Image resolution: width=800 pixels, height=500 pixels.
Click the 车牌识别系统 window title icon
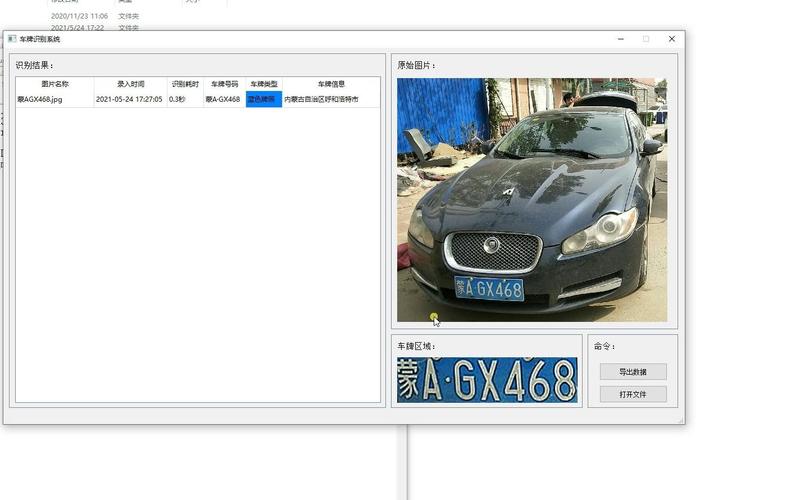coord(12,39)
